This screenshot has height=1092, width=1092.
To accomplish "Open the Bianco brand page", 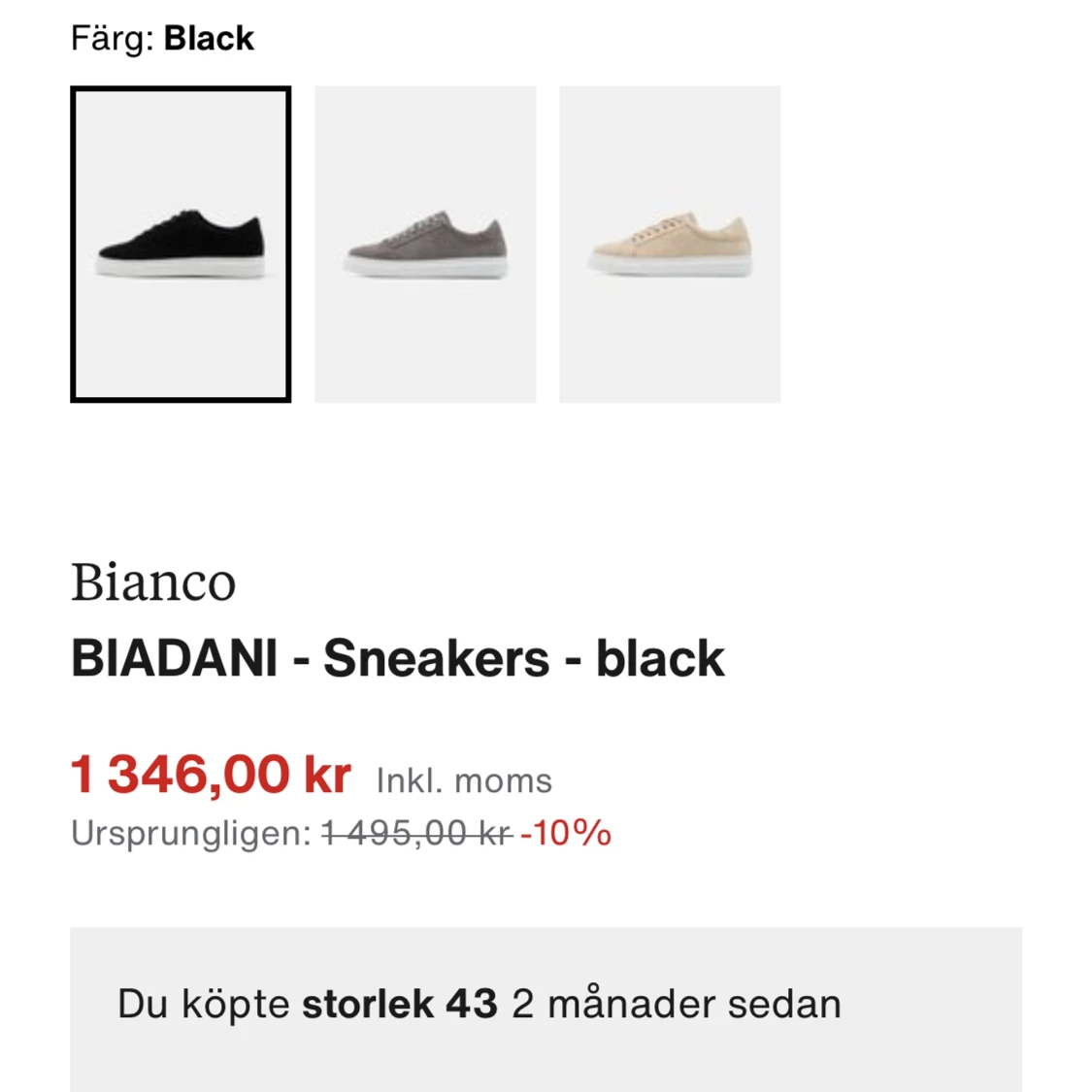I will coord(153,582).
